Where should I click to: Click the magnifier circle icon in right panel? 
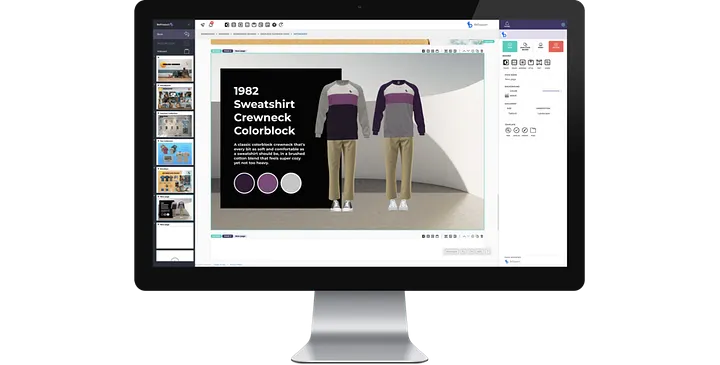click(x=508, y=130)
